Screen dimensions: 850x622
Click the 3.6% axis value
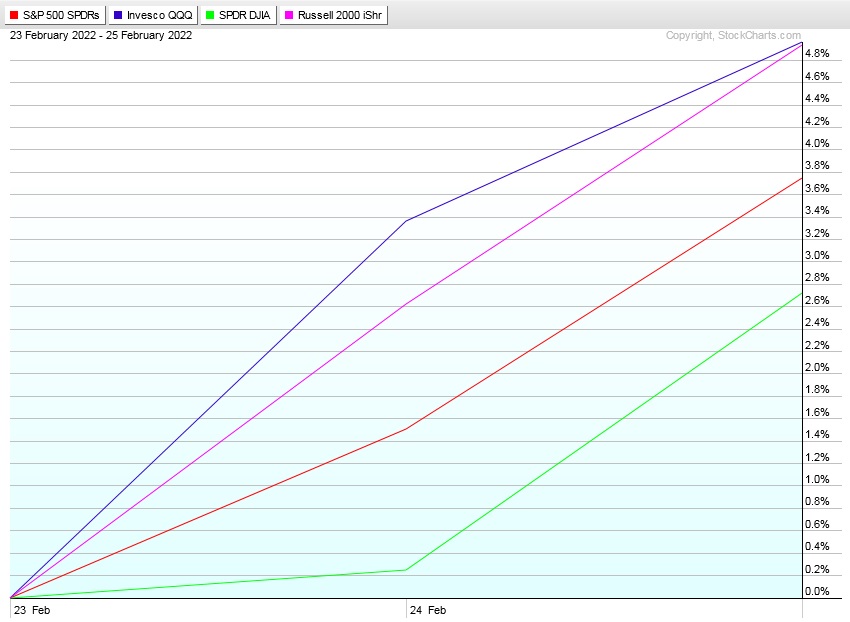tap(817, 188)
